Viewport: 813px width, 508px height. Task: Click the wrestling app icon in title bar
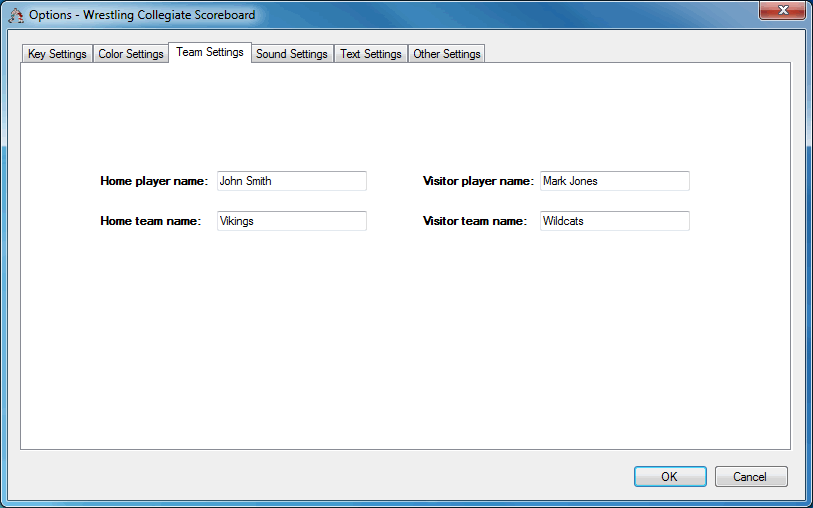16,15
